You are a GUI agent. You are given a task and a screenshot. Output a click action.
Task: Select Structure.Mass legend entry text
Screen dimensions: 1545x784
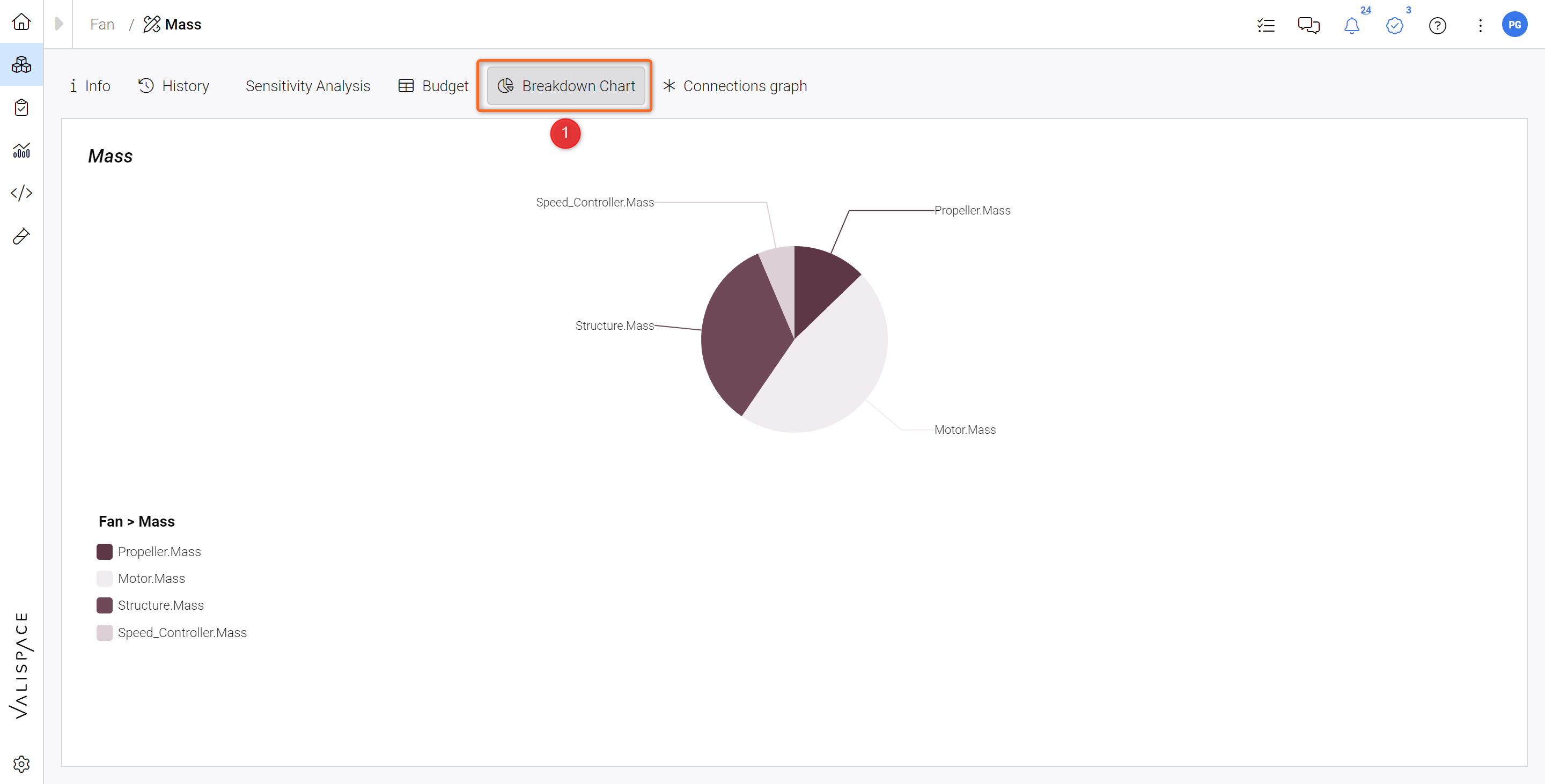point(161,605)
